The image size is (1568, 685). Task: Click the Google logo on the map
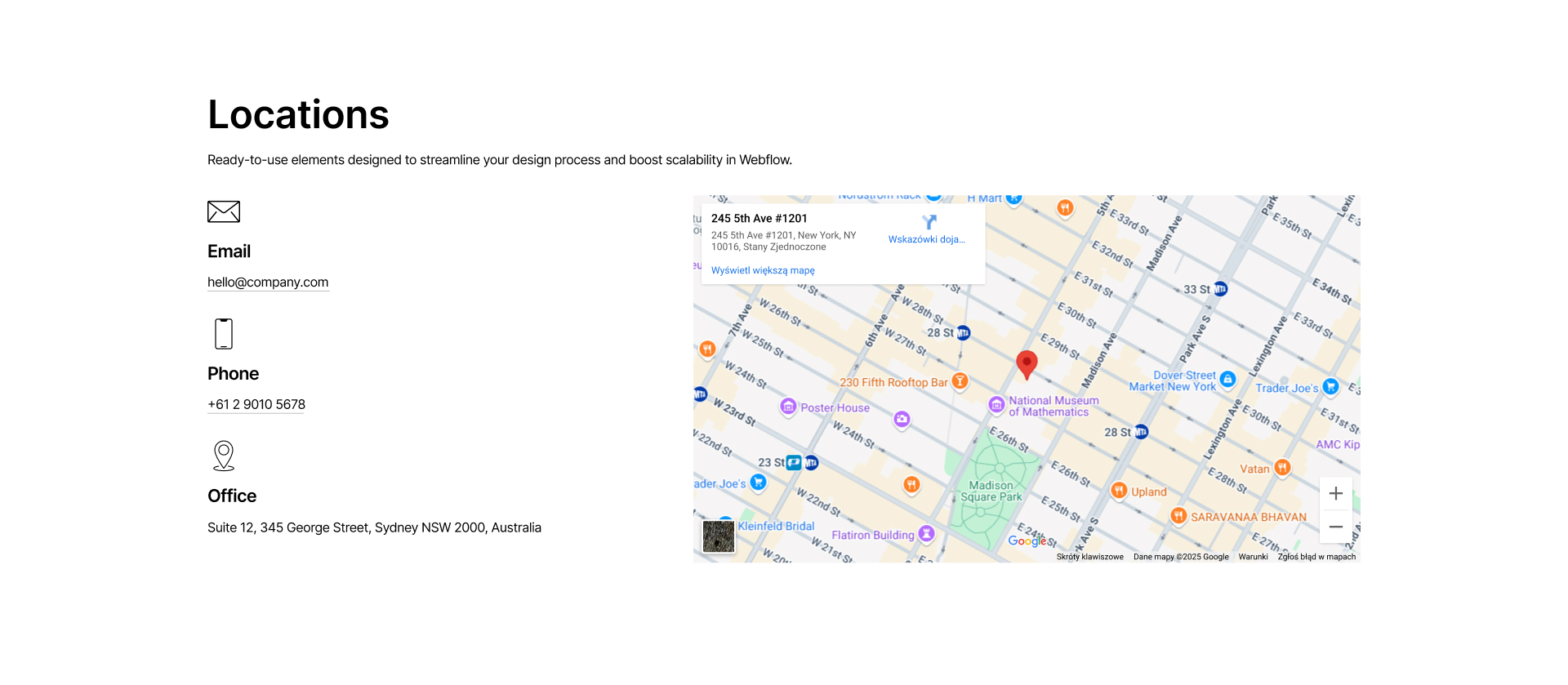(1027, 540)
